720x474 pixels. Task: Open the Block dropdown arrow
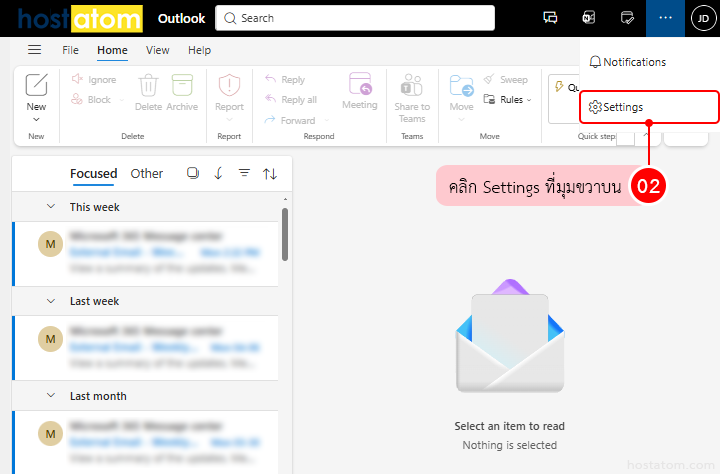pos(122,100)
